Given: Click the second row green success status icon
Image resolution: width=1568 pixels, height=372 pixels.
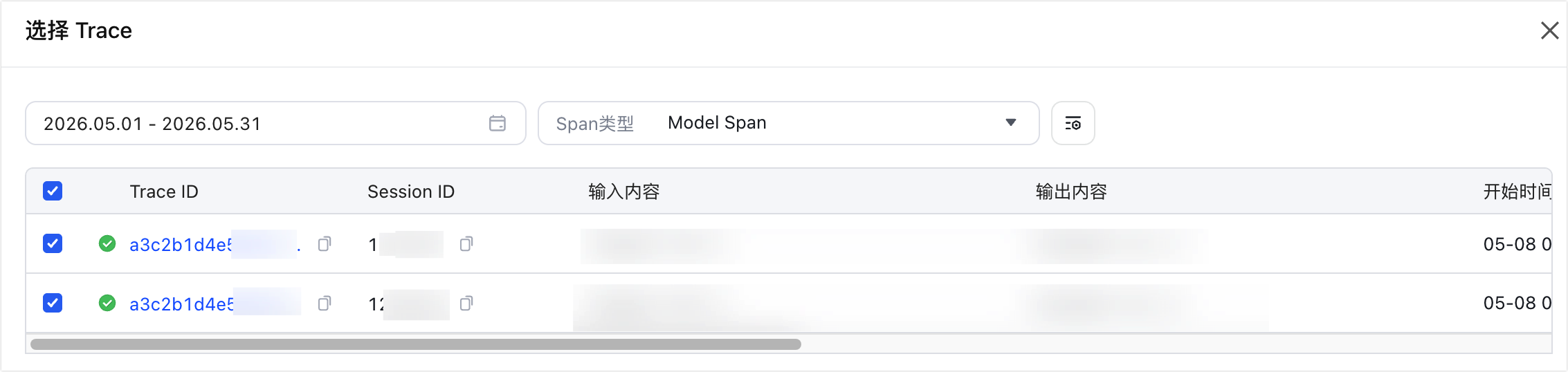Looking at the screenshot, I should click(x=107, y=303).
